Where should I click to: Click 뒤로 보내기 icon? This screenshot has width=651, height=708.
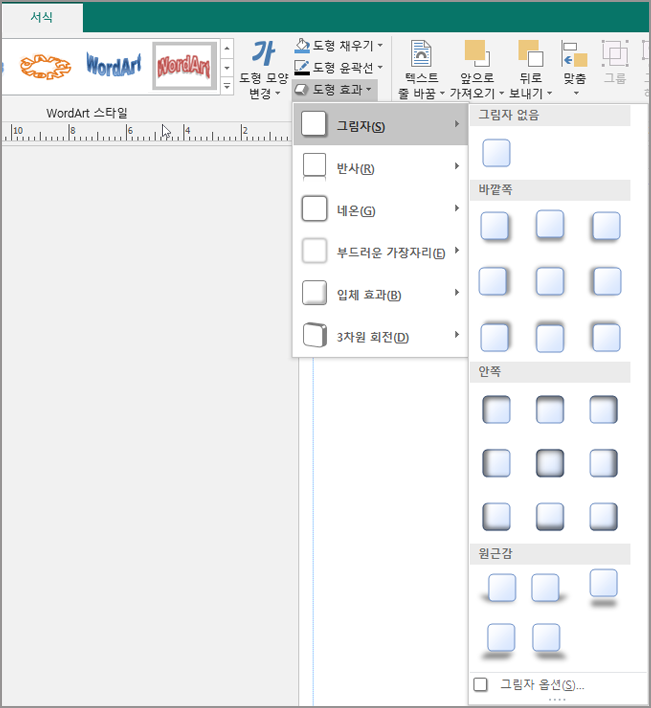[x=530, y=54]
